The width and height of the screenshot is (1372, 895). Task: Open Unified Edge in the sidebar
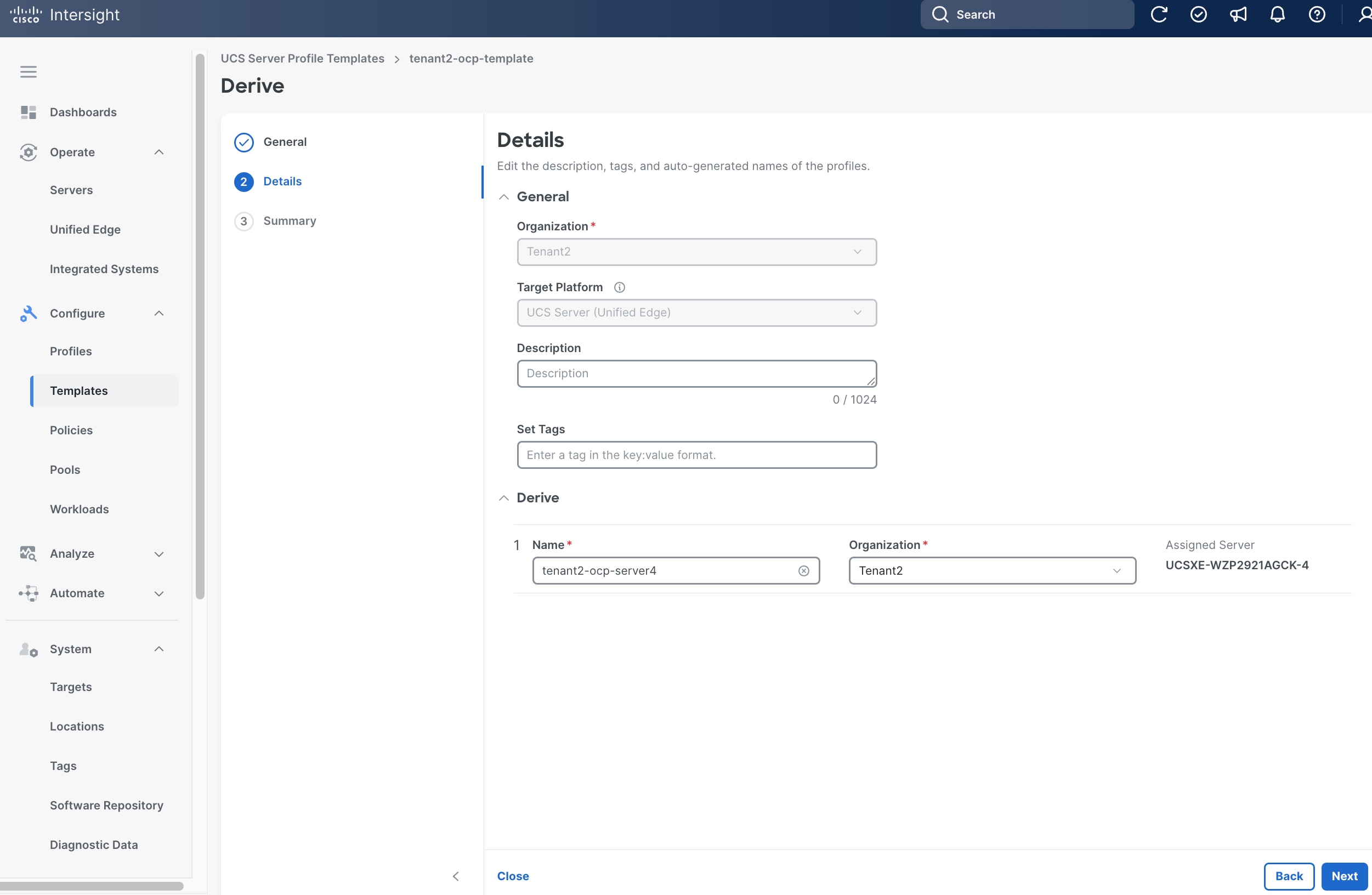(x=86, y=230)
